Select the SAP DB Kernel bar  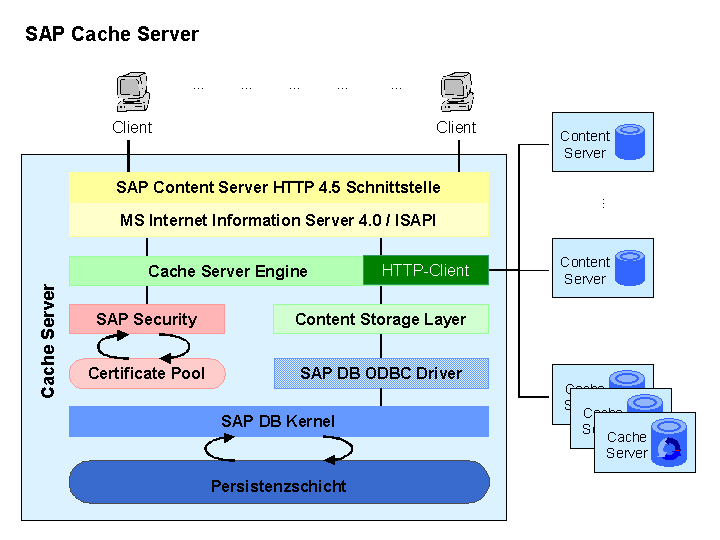coord(279,421)
